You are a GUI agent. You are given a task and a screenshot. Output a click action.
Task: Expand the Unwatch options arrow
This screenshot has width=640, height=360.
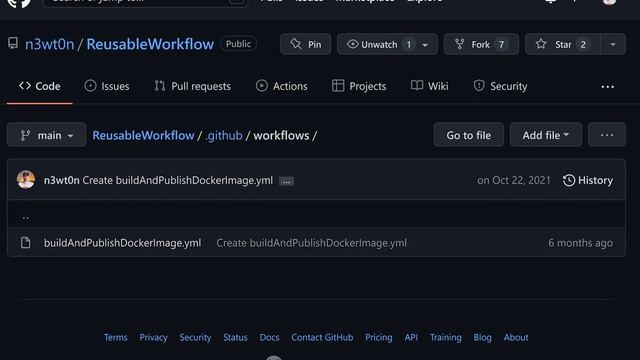click(x=425, y=44)
